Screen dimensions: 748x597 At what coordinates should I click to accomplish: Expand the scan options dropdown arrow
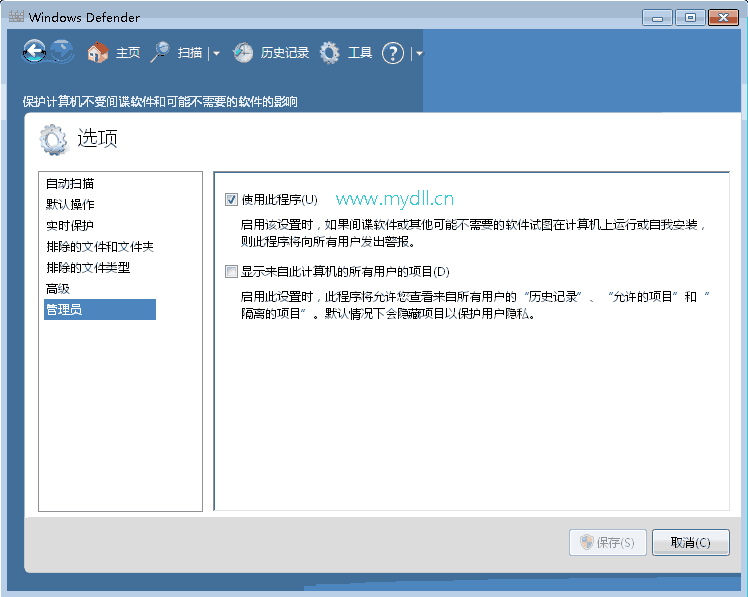216,53
